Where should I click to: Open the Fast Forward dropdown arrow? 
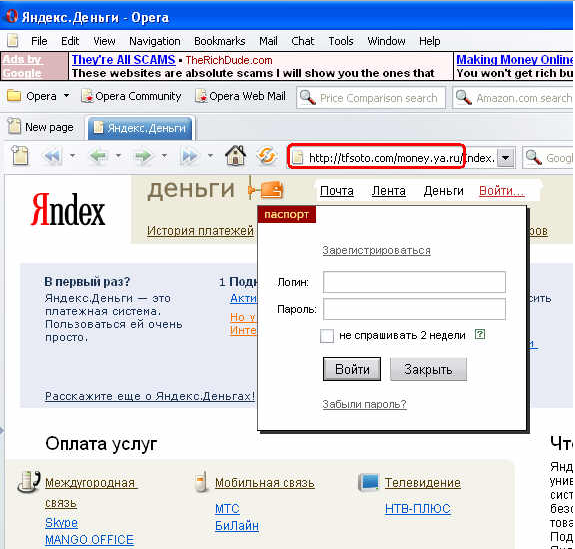[210, 156]
